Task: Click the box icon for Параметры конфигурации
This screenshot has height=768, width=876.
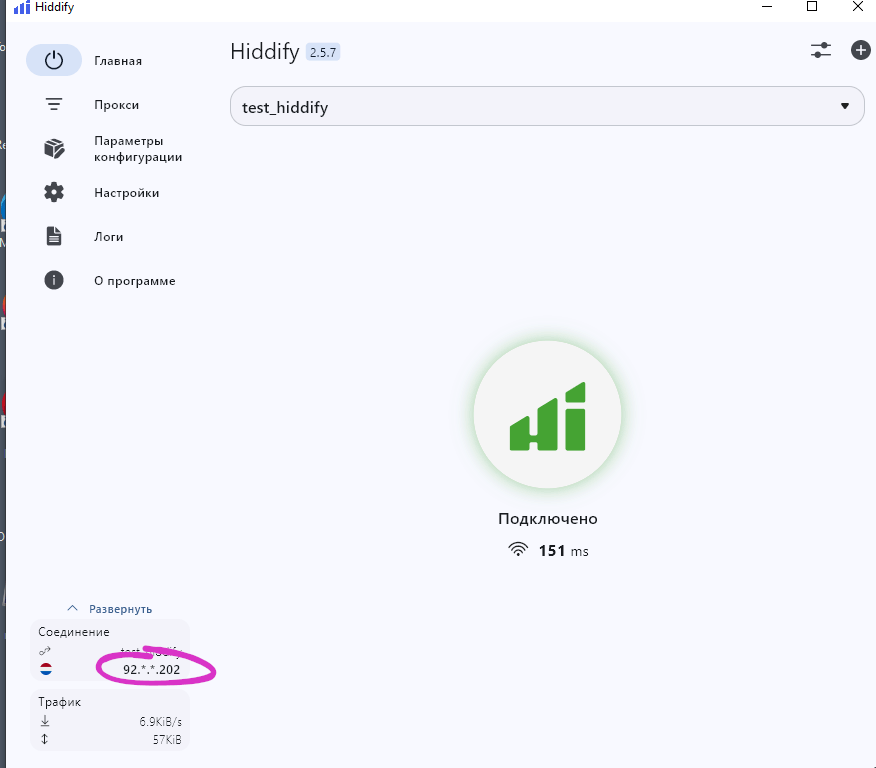Action: 54,149
